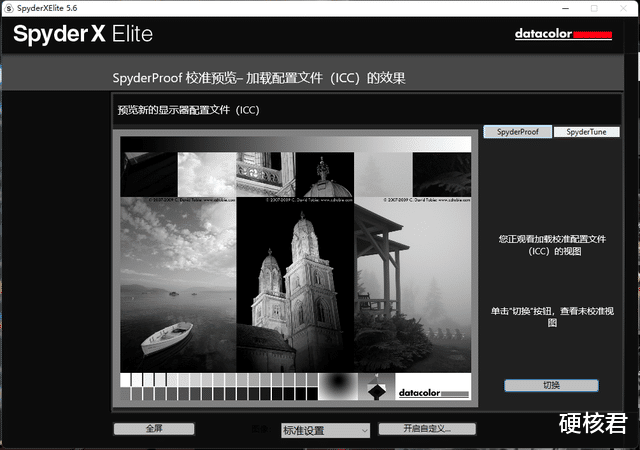Viewport: 640px width, 450px height.
Task: Click the foggy trees thumbnail in top row
Action: pyautogui.click(x=383, y=174)
